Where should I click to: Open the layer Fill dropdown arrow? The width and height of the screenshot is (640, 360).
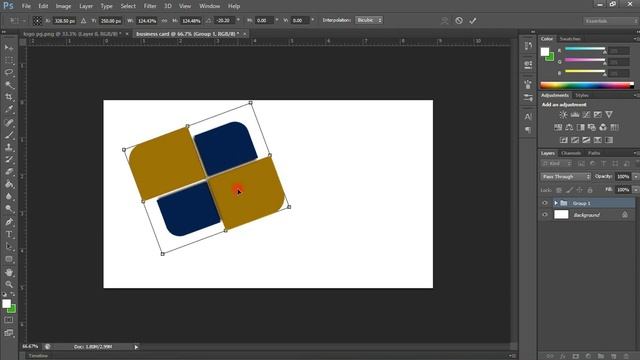[x=636, y=190]
